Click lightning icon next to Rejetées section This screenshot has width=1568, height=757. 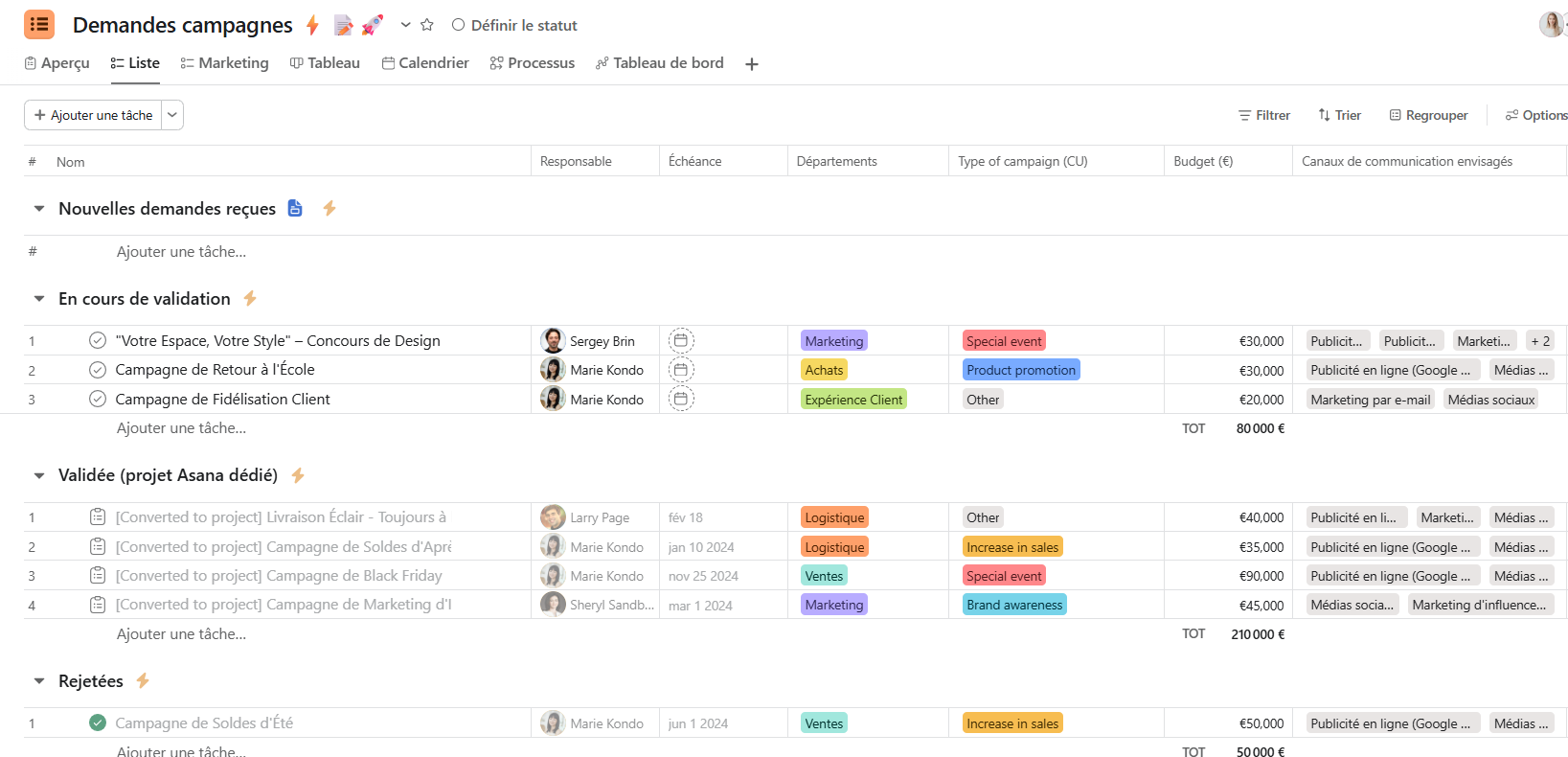[143, 680]
